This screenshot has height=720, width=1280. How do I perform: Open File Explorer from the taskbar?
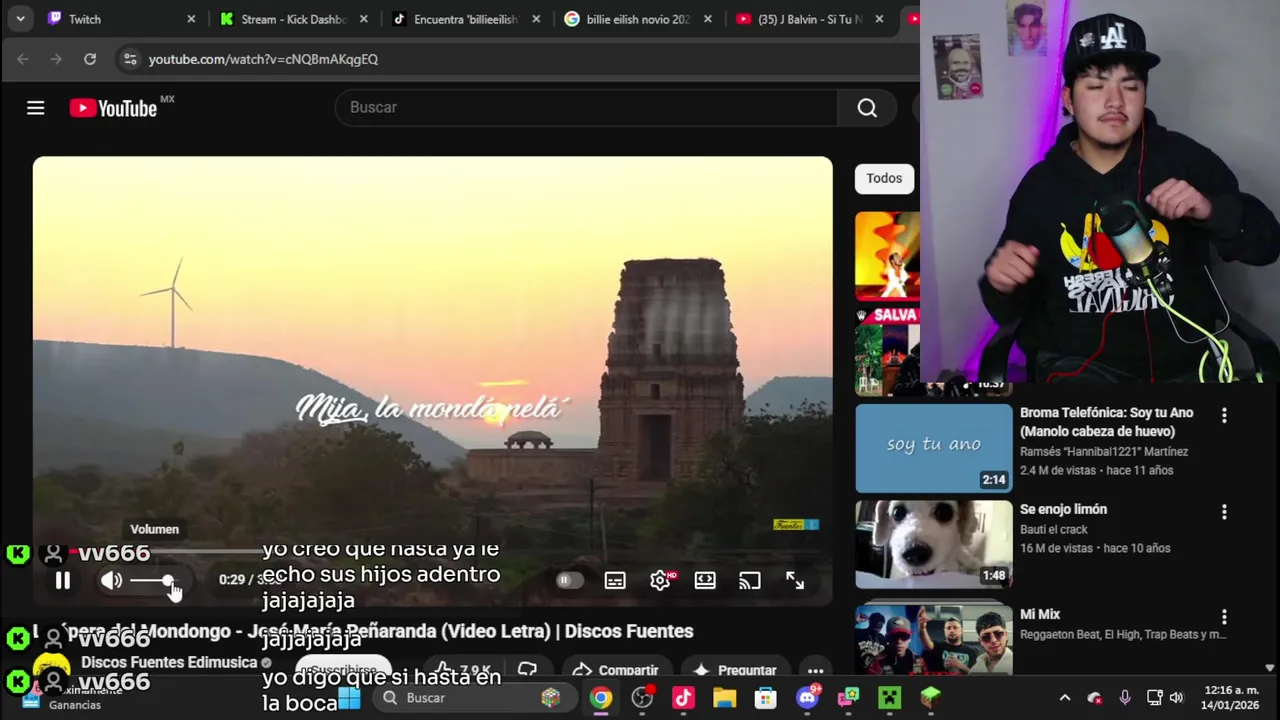pyautogui.click(x=724, y=698)
